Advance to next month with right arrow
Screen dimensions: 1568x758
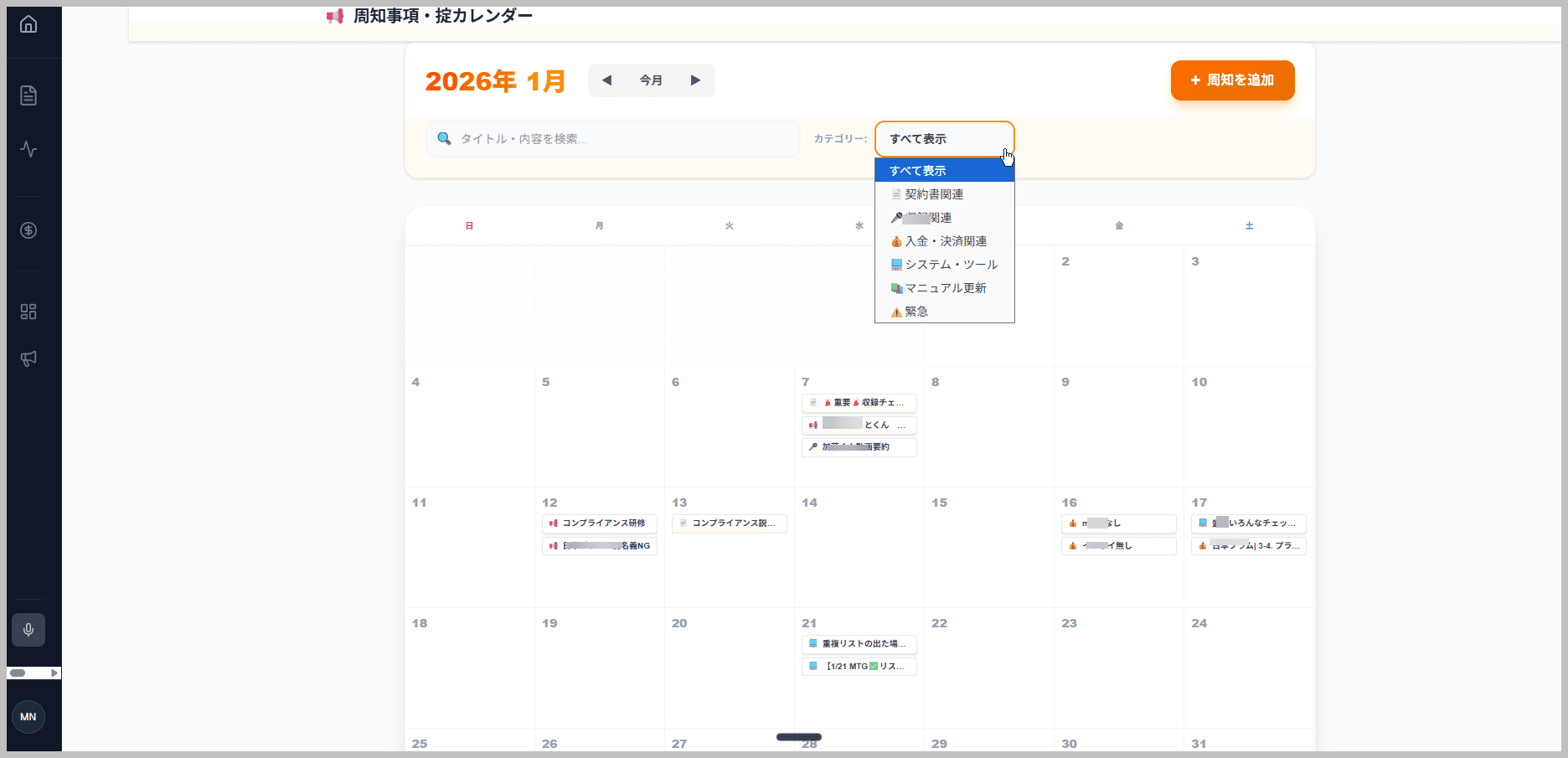tap(695, 80)
